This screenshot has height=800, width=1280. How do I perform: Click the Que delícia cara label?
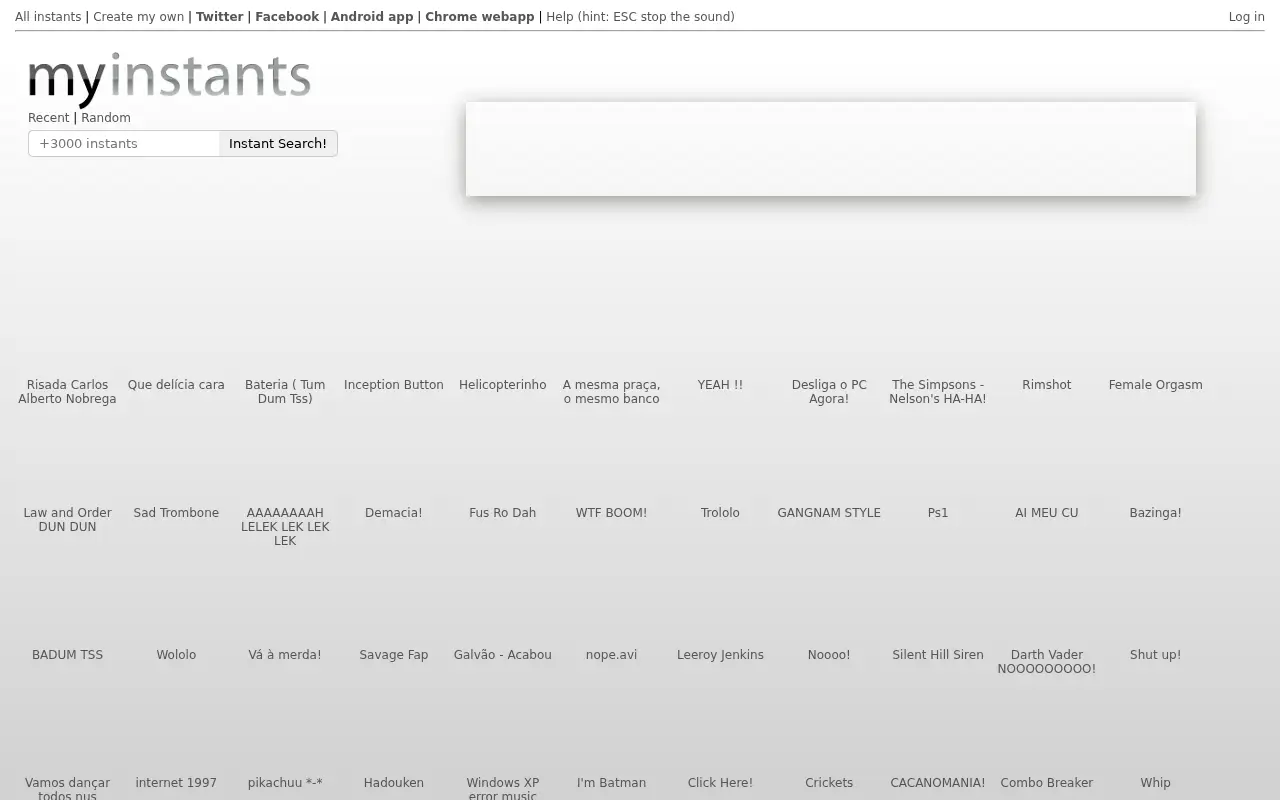[x=176, y=385]
